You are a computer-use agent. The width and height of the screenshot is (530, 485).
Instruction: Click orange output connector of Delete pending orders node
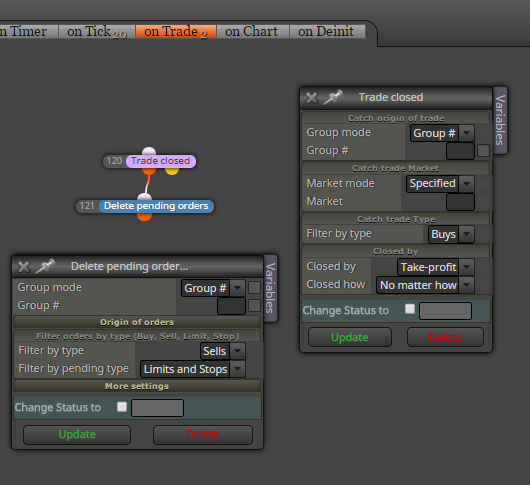point(144,216)
